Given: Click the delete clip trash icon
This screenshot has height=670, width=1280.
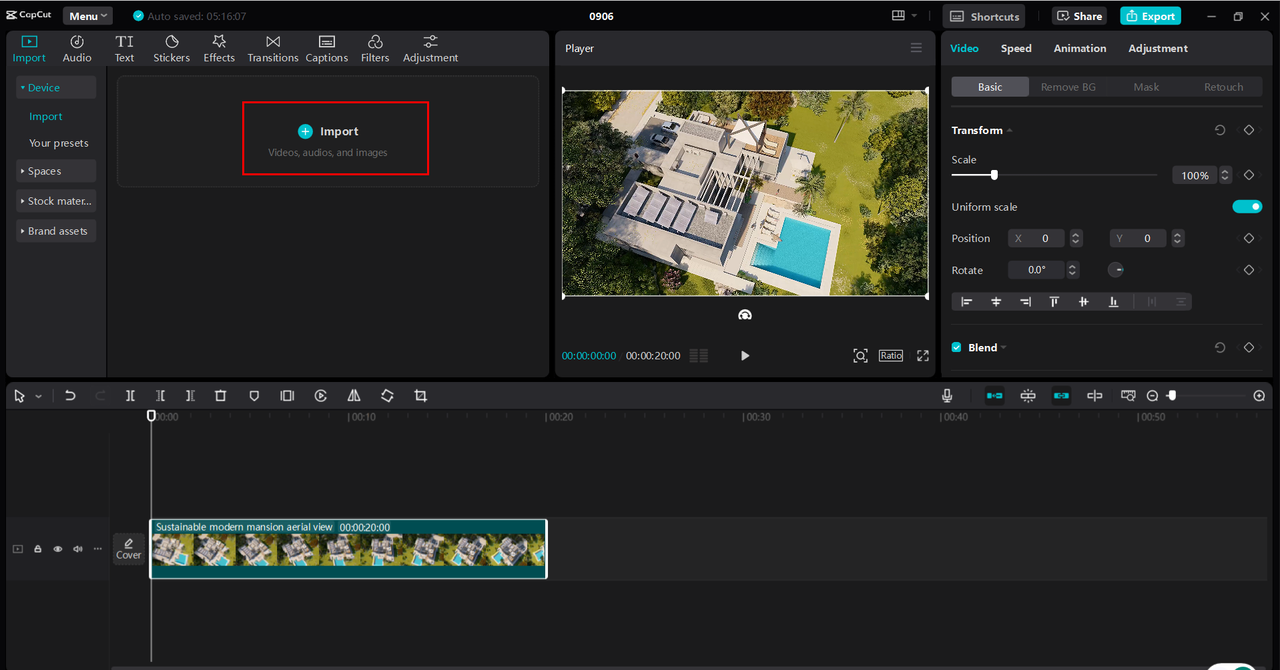Looking at the screenshot, I should tap(221, 396).
